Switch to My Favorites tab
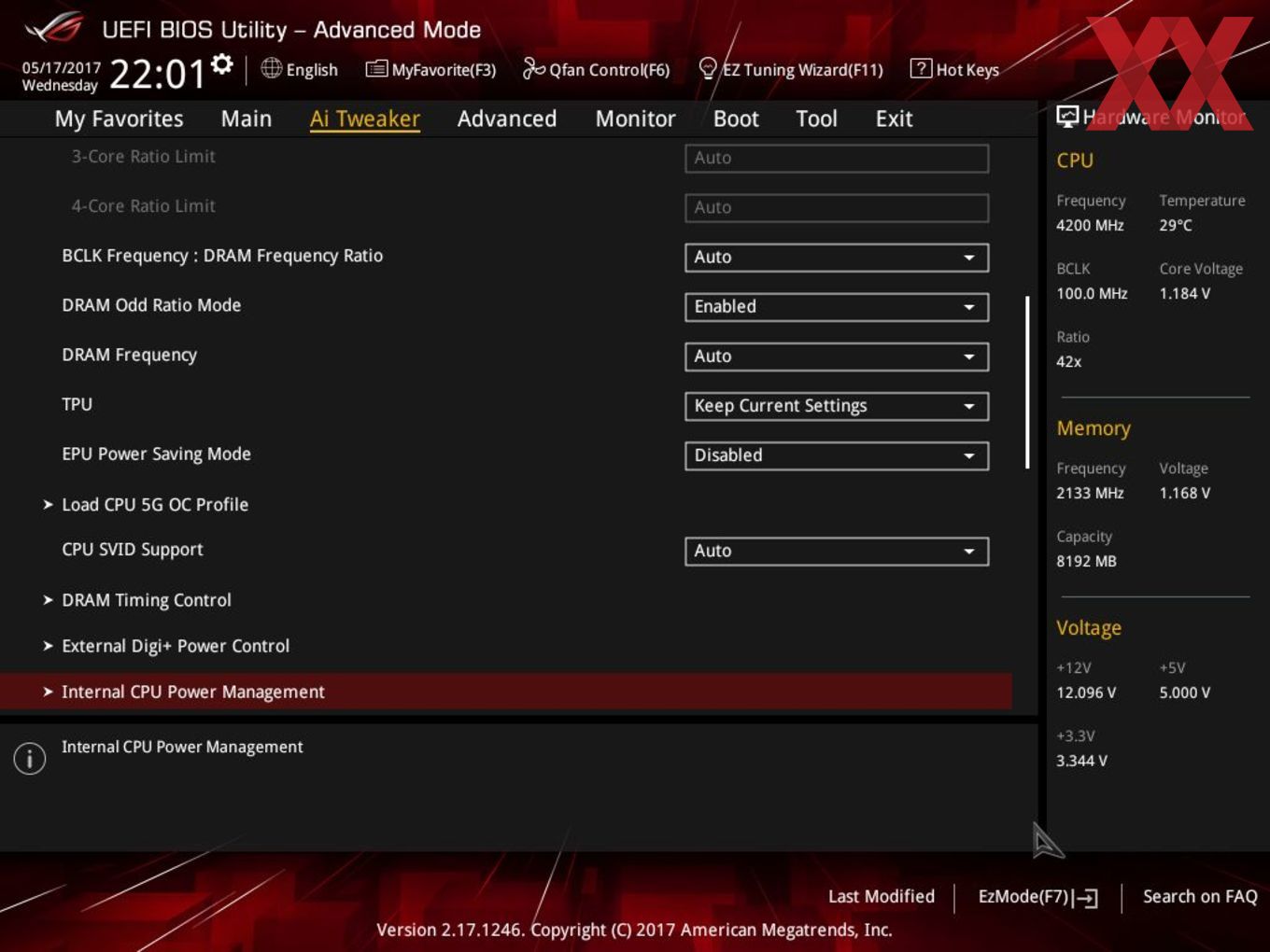This screenshot has height=952, width=1270. 119,119
